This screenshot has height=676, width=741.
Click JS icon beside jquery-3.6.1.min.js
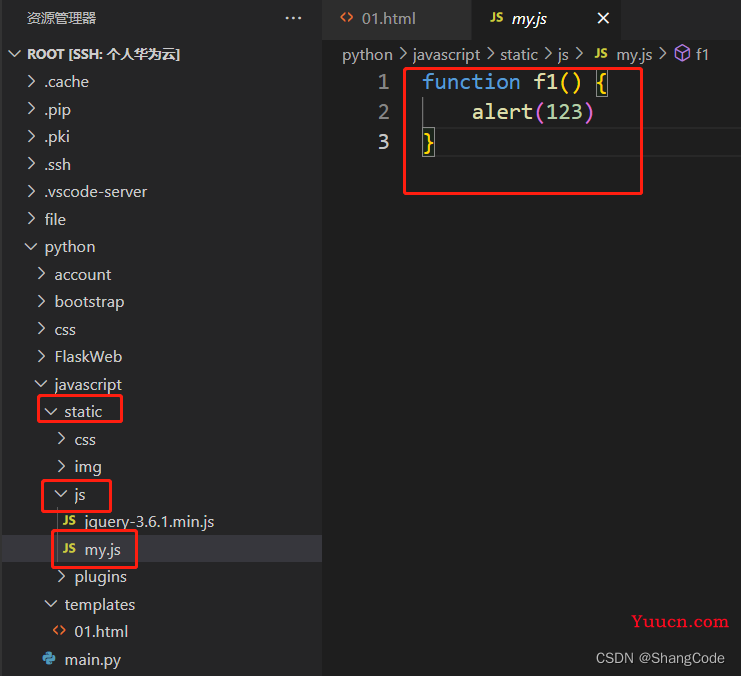[x=69, y=520]
